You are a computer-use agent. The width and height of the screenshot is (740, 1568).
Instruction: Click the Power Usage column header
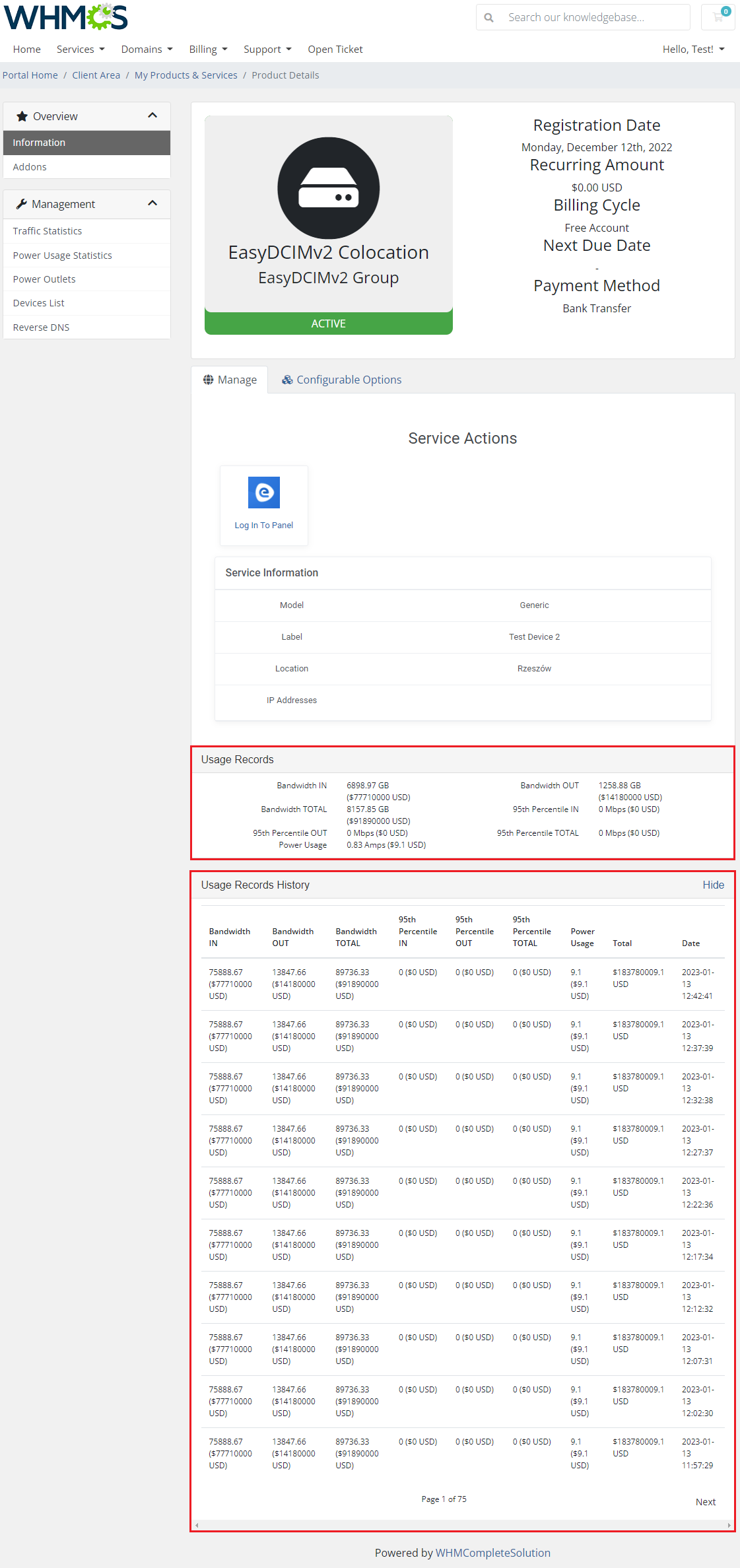click(583, 937)
